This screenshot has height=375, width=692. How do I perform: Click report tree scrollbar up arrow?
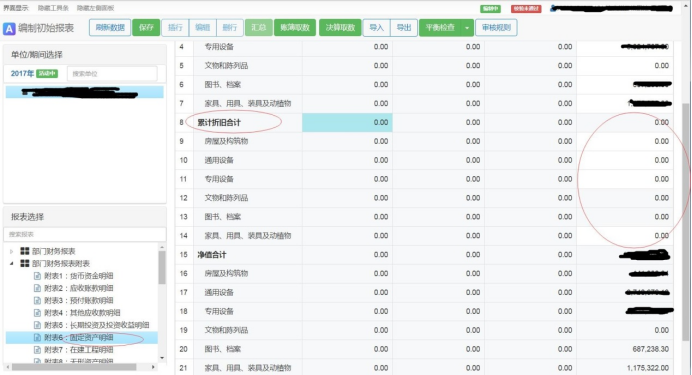click(162, 248)
